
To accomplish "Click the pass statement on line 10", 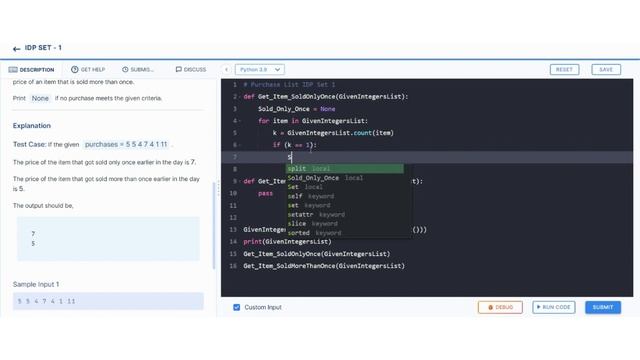I will click(265, 193).
